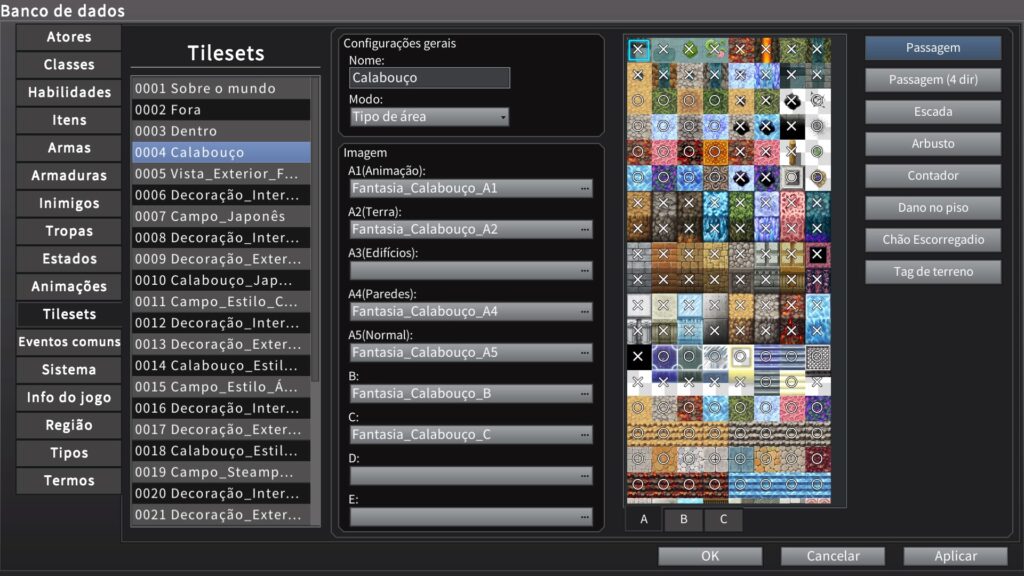This screenshot has height=576, width=1024.
Task: Select tileset 0014 Calabouço_Estil...
Action: pos(221,366)
